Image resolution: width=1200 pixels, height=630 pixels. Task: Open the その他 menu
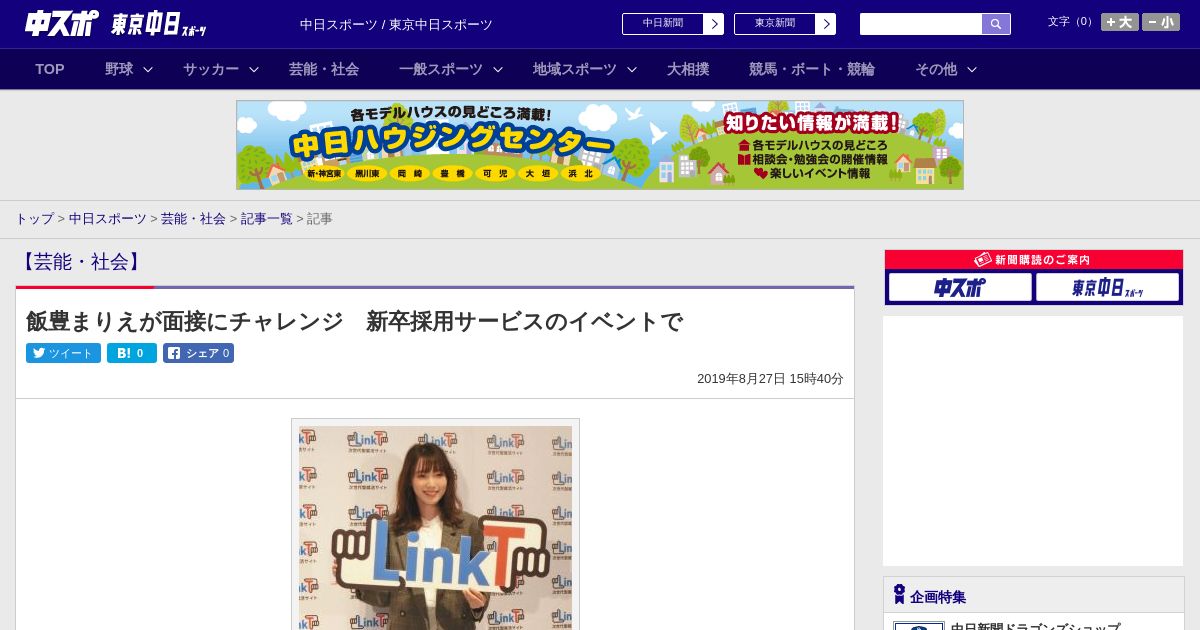click(x=936, y=69)
